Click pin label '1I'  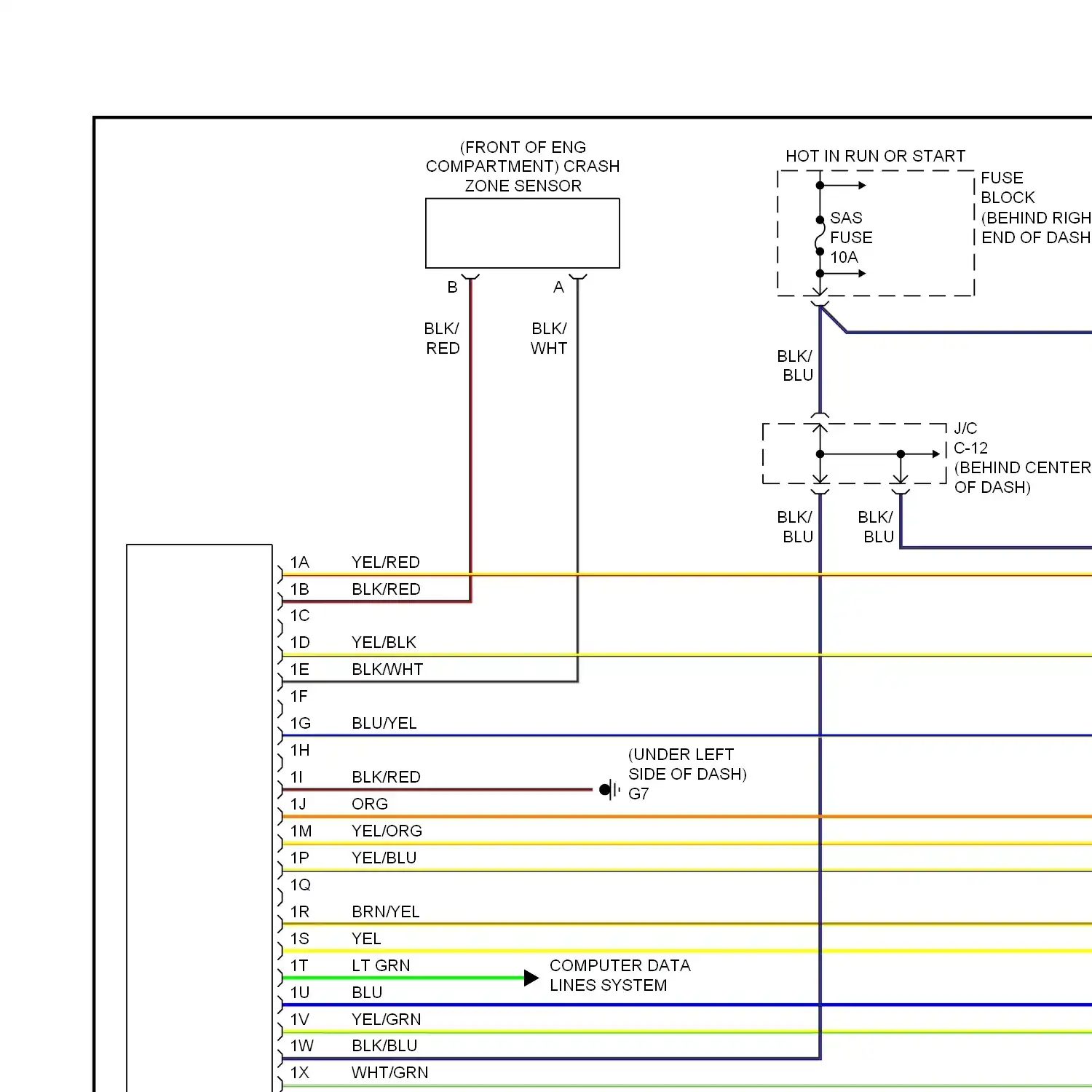[297, 778]
